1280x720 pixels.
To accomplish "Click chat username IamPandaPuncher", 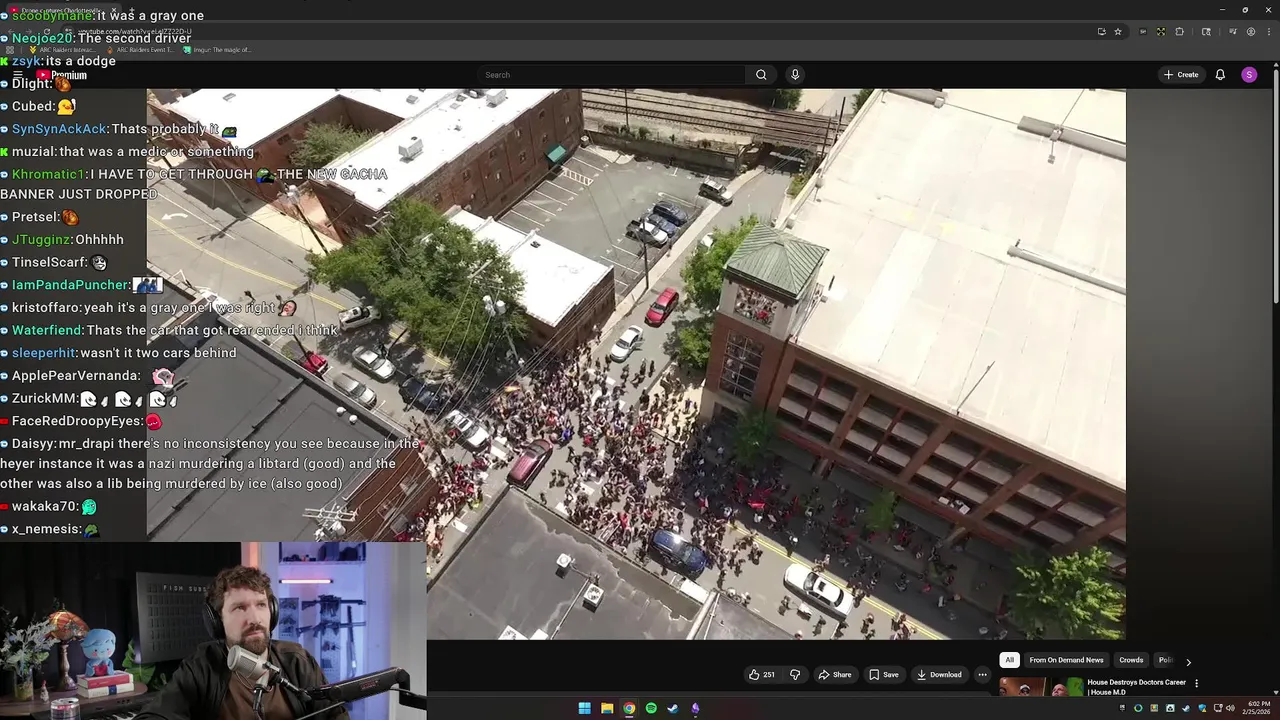I will 71,285.
